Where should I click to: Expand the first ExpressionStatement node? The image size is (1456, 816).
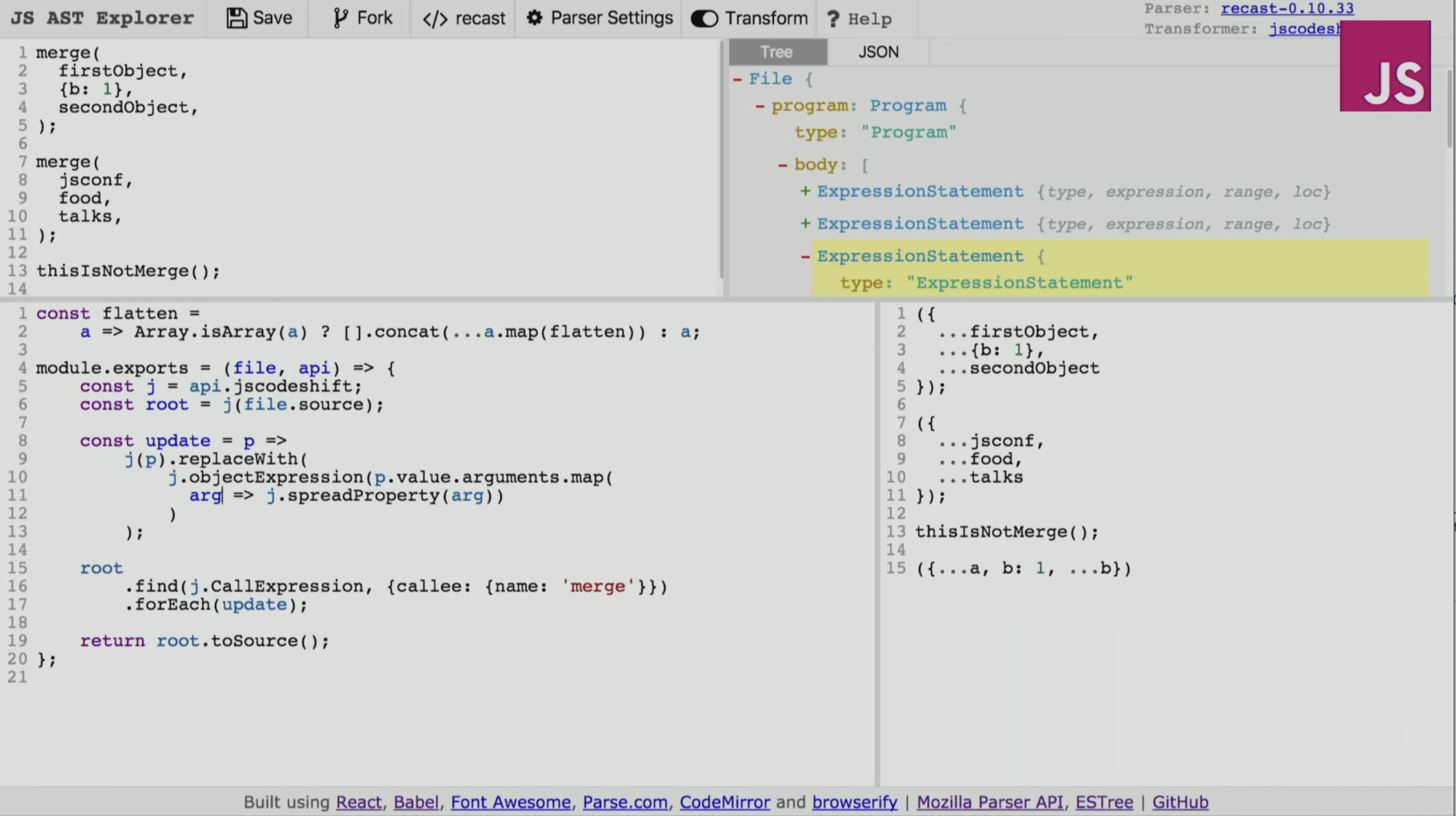click(x=805, y=192)
